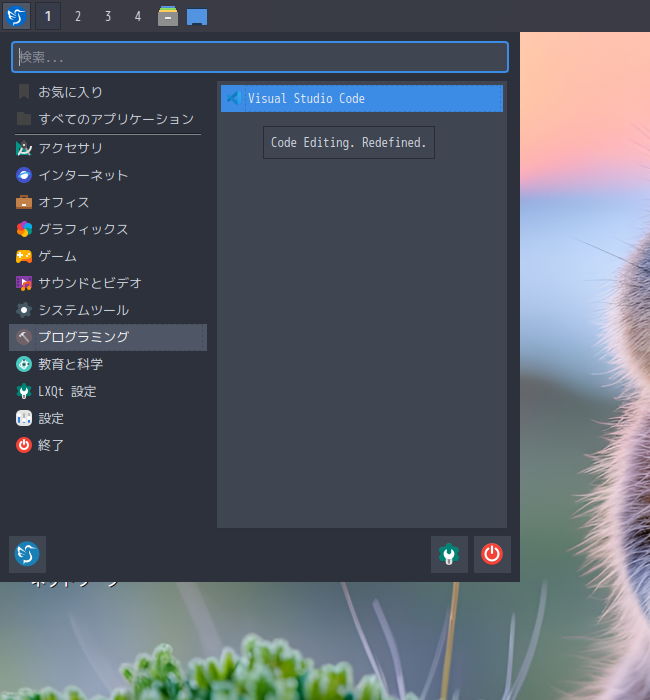Click the LXQt 設定 wrench-gear icon in list

24,392
